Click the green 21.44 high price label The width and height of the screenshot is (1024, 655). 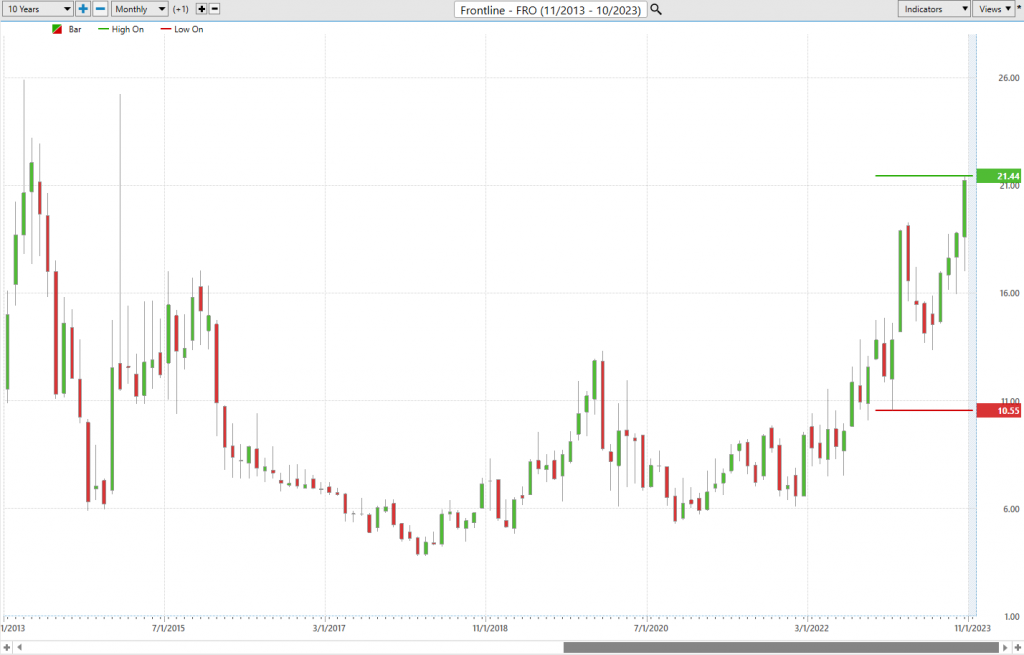tap(999, 176)
